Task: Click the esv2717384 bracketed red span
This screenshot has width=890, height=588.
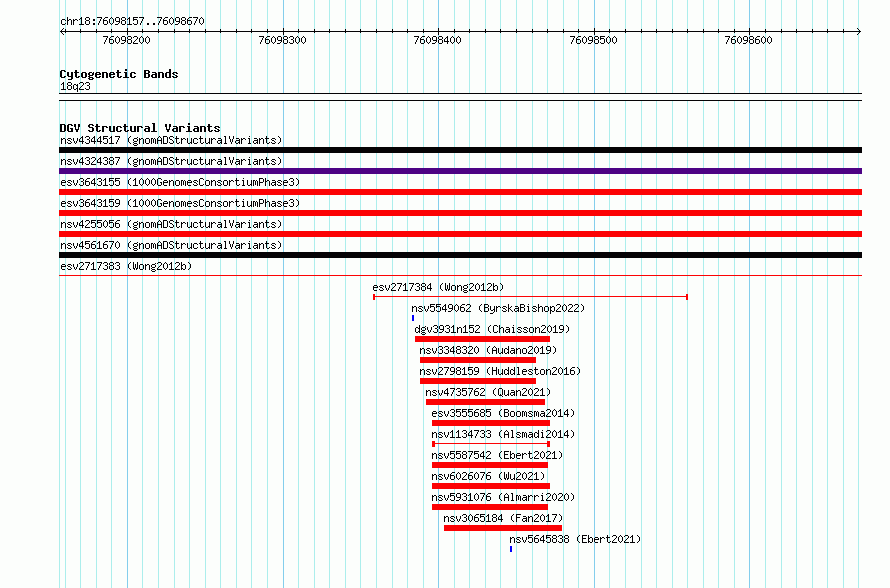Action: click(530, 297)
